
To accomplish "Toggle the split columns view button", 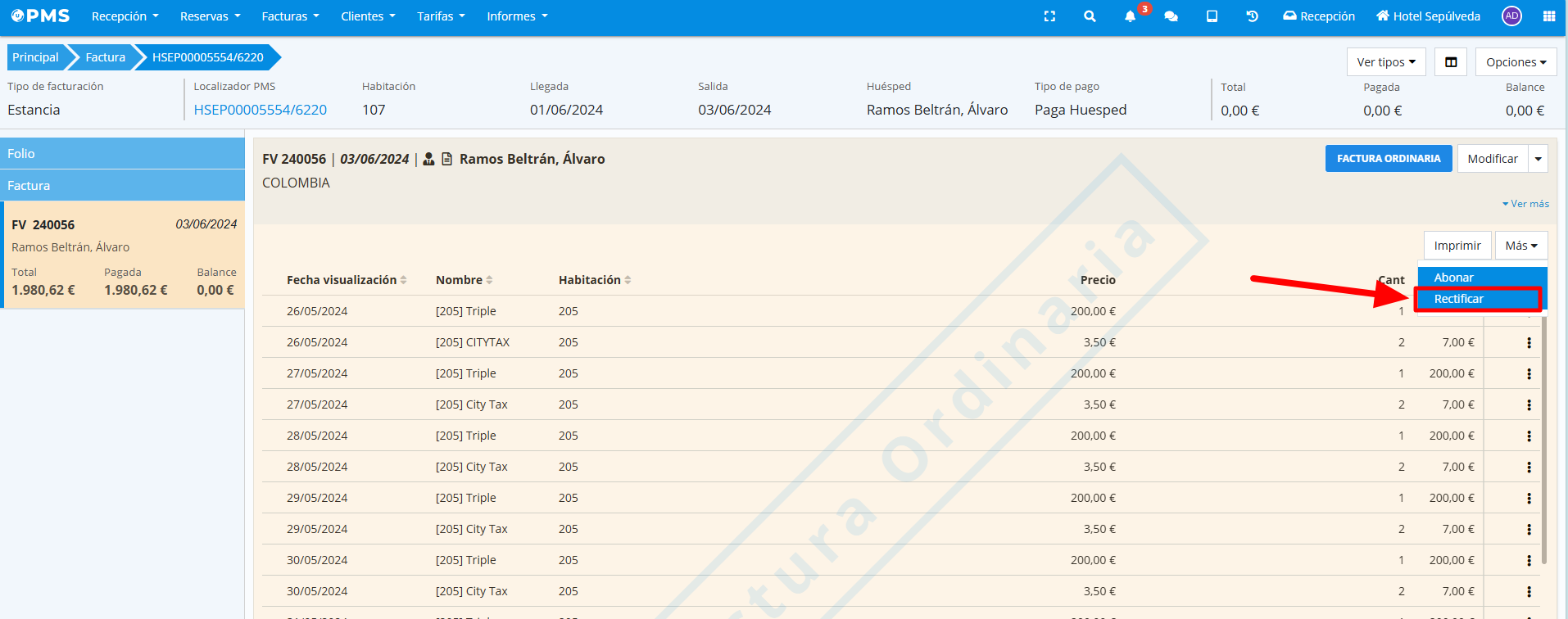I will pyautogui.click(x=1451, y=62).
